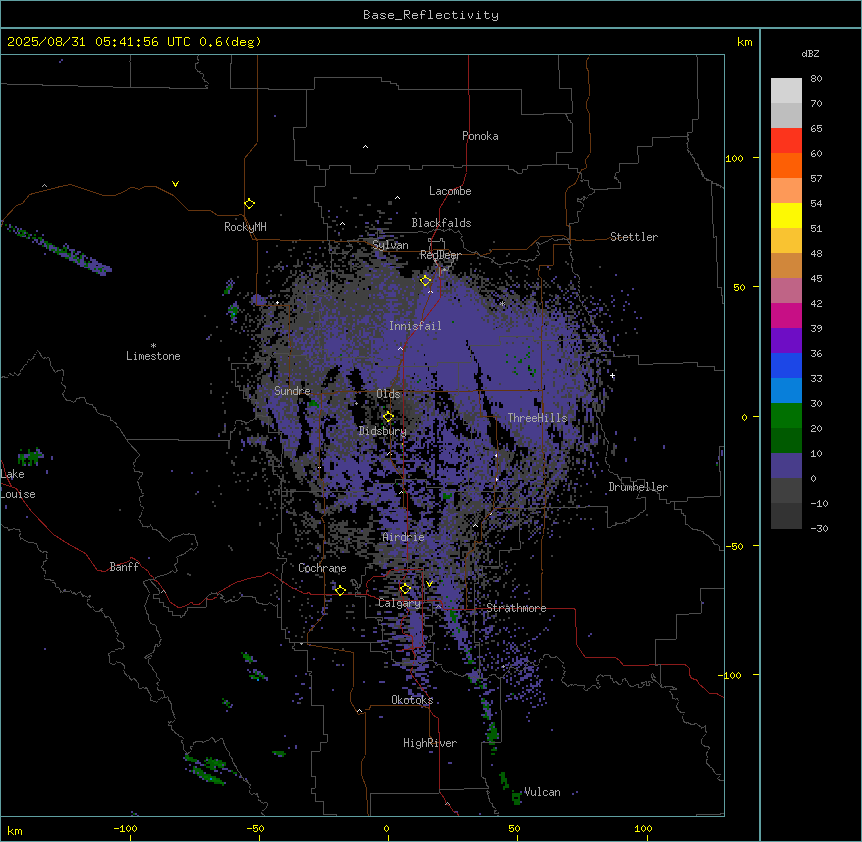Select the Drumheller label

[638, 487]
